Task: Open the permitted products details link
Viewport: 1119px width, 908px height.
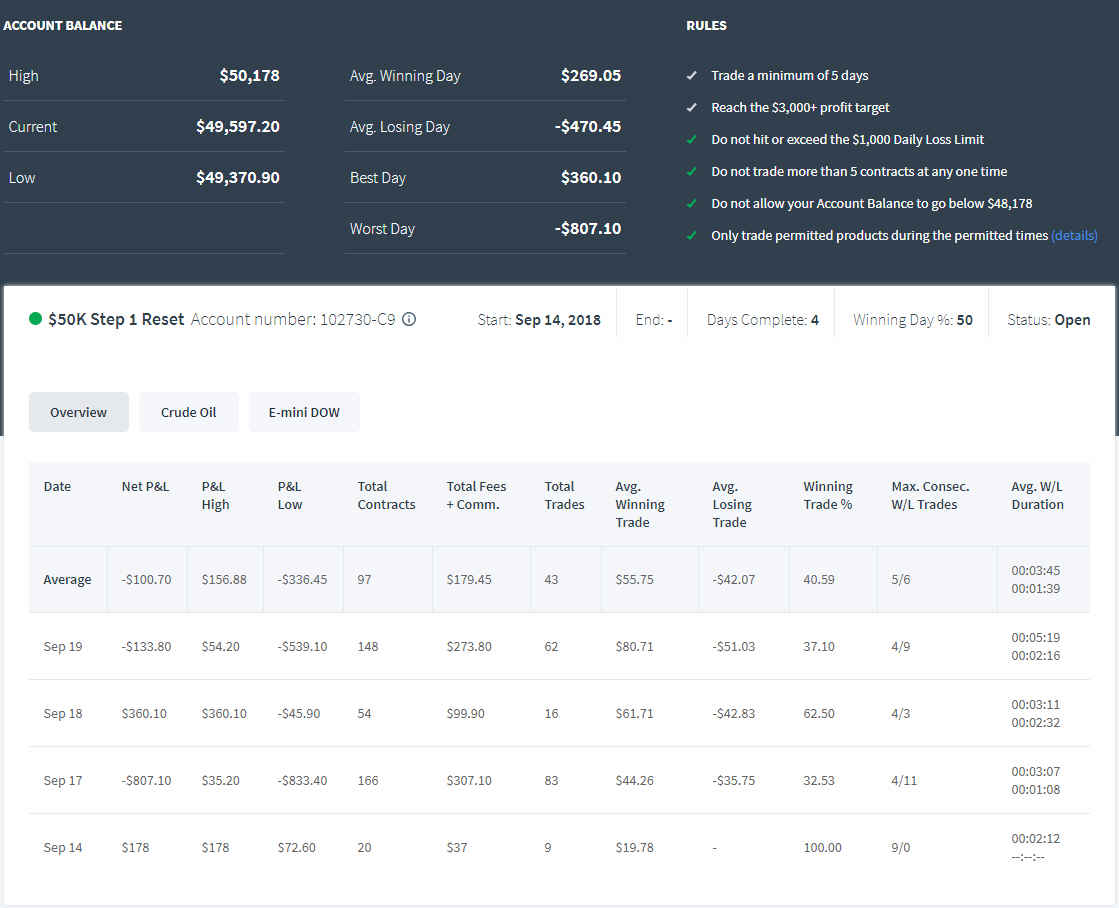Action: tap(1074, 236)
